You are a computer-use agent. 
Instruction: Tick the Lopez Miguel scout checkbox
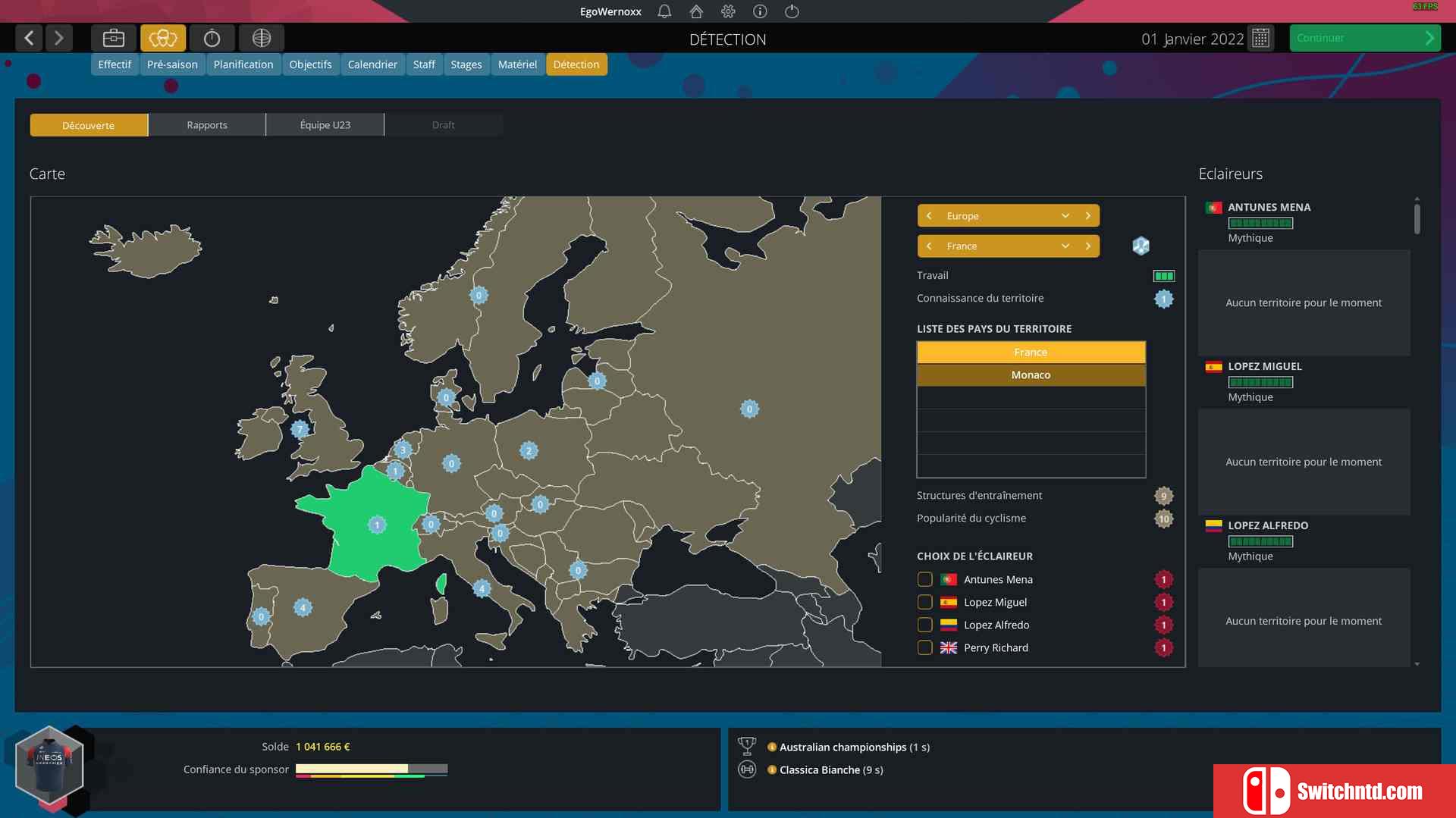click(x=924, y=602)
